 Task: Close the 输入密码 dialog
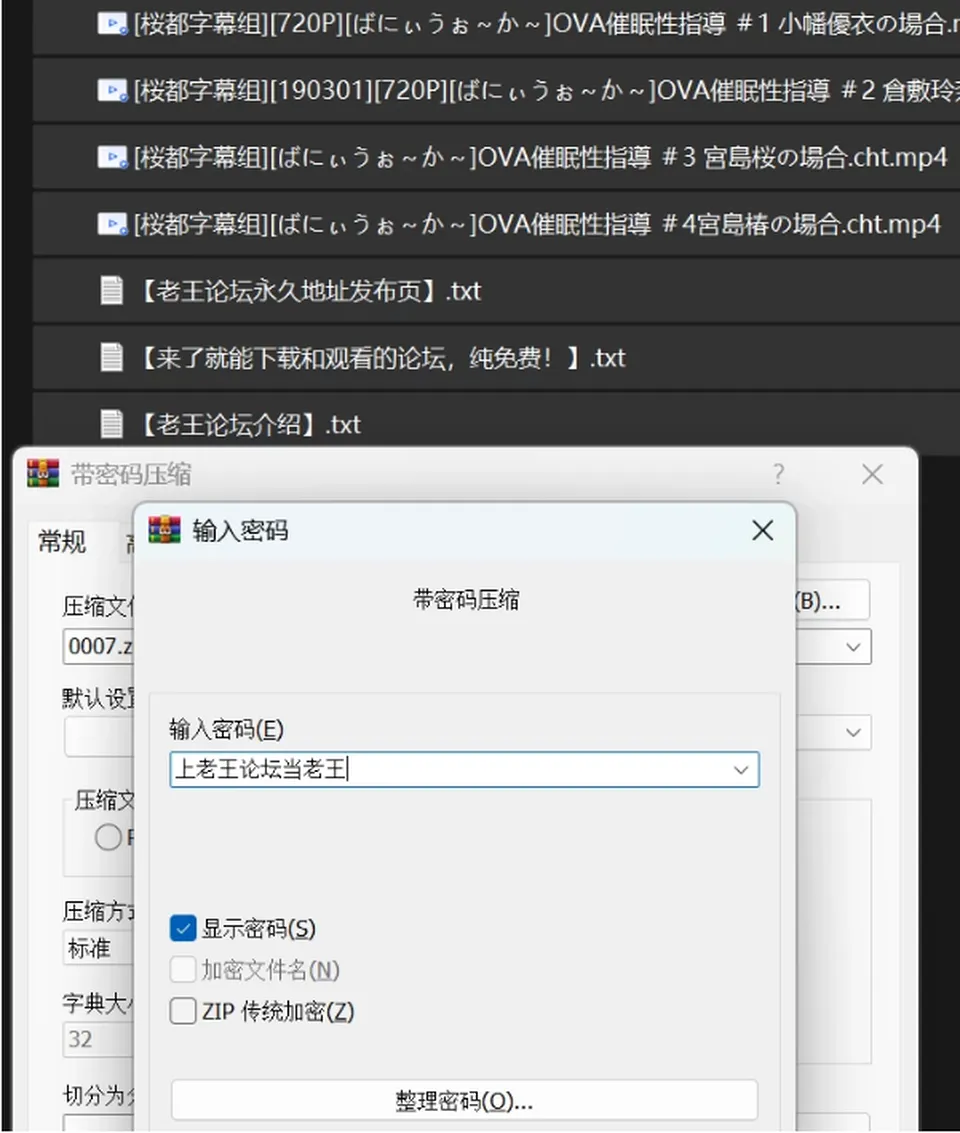click(x=763, y=531)
